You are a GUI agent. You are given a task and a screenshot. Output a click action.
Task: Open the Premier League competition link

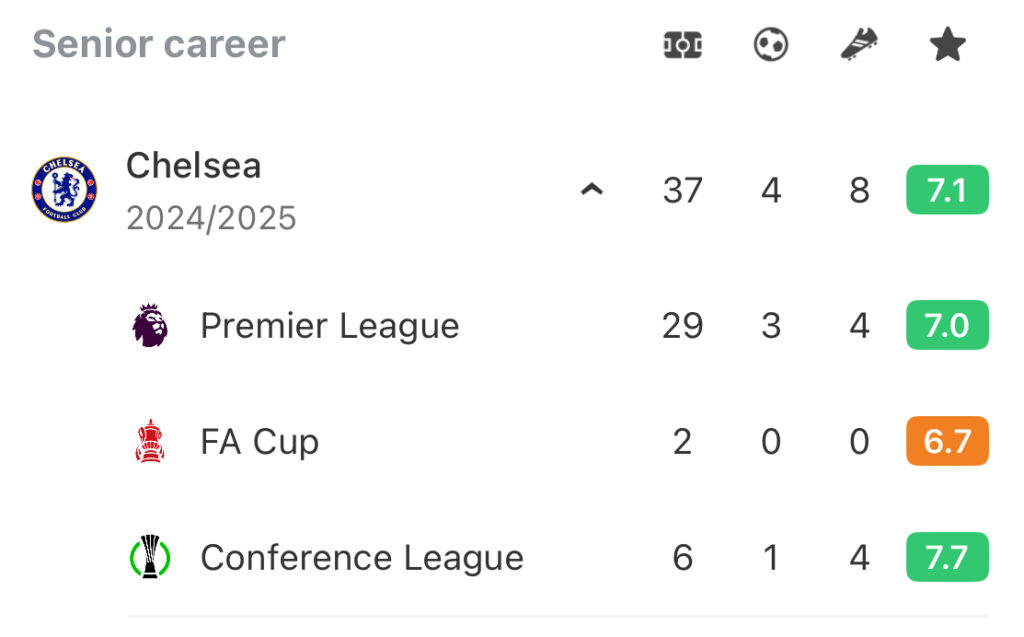tap(330, 325)
